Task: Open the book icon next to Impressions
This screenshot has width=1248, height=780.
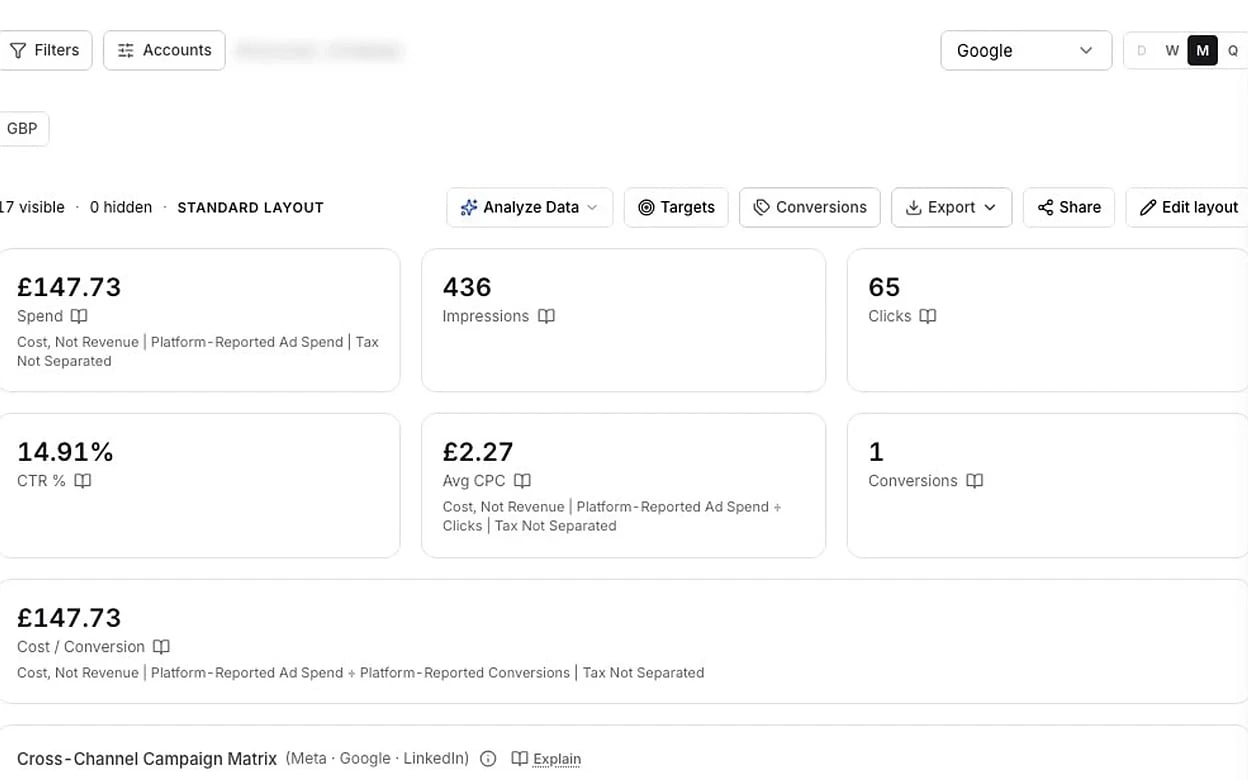Action: coord(546,316)
